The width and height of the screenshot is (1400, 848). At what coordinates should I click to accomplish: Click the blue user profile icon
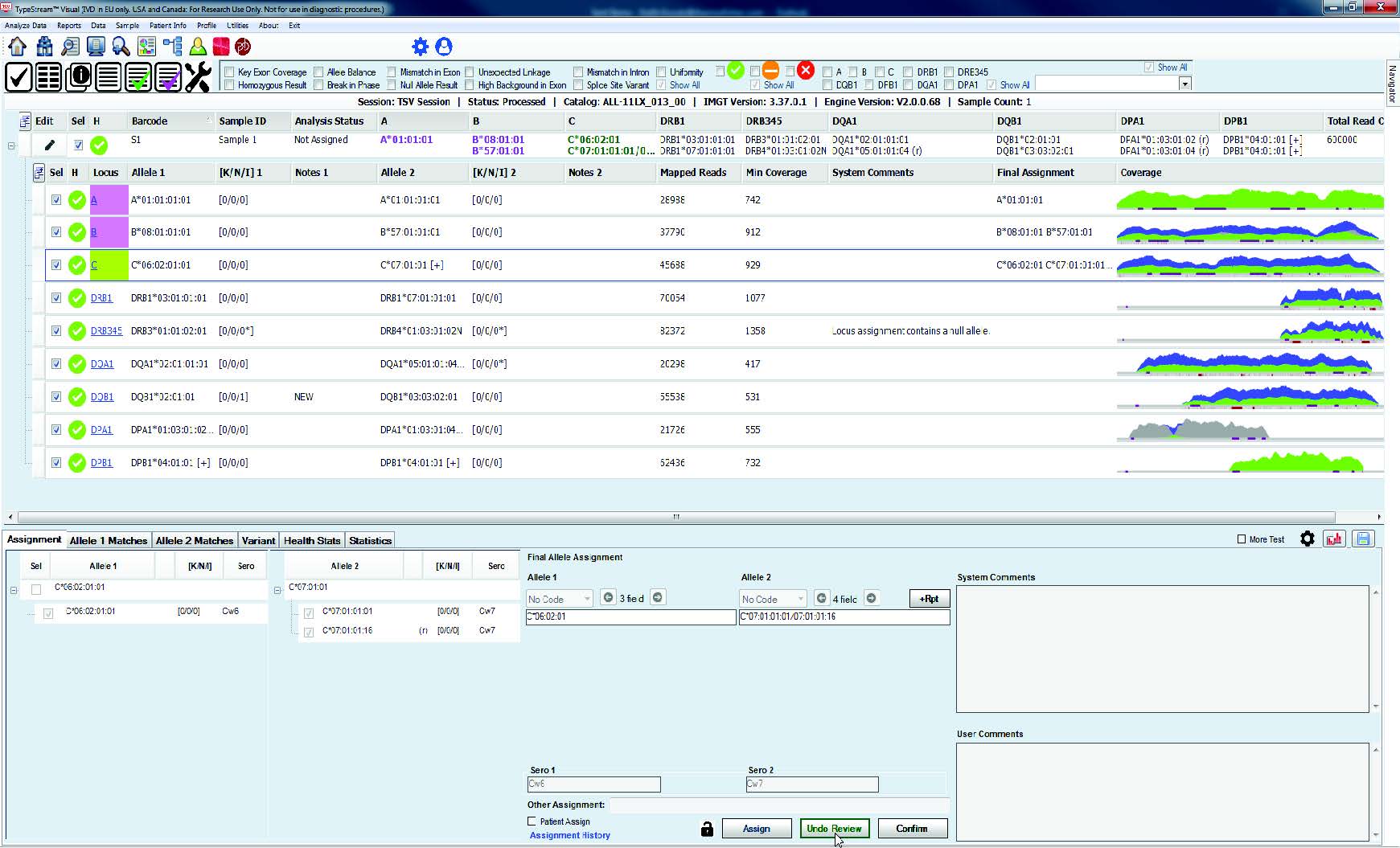[444, 47]
